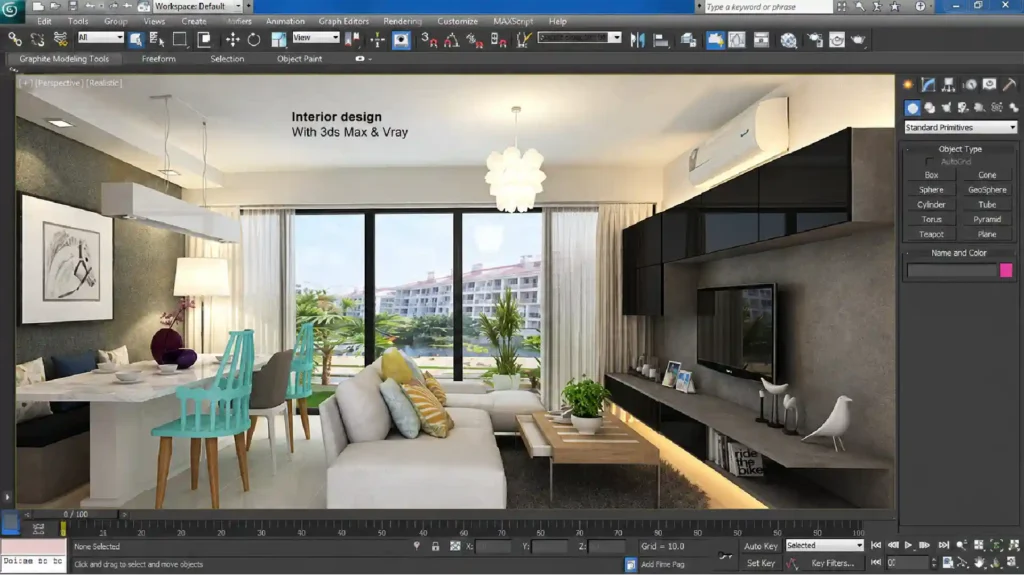Open the View reference coordinate dropdown
This screenshot has width=1024, height=576.
[315, 38]
